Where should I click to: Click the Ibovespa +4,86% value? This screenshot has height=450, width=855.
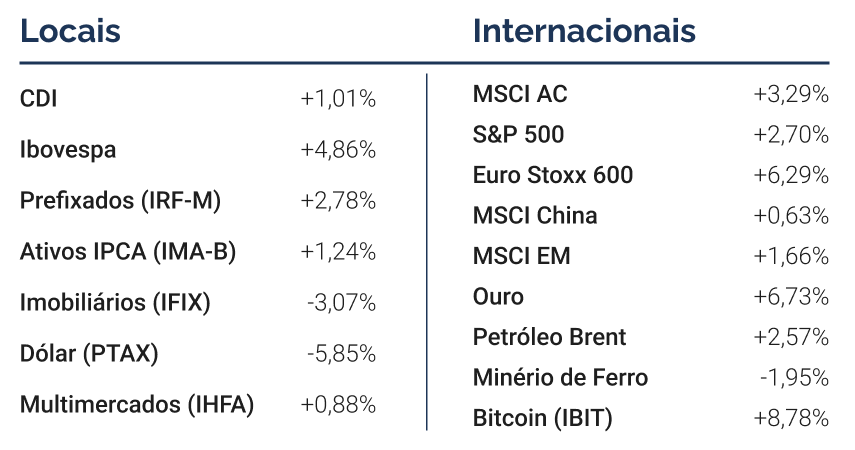coord(338,150)
